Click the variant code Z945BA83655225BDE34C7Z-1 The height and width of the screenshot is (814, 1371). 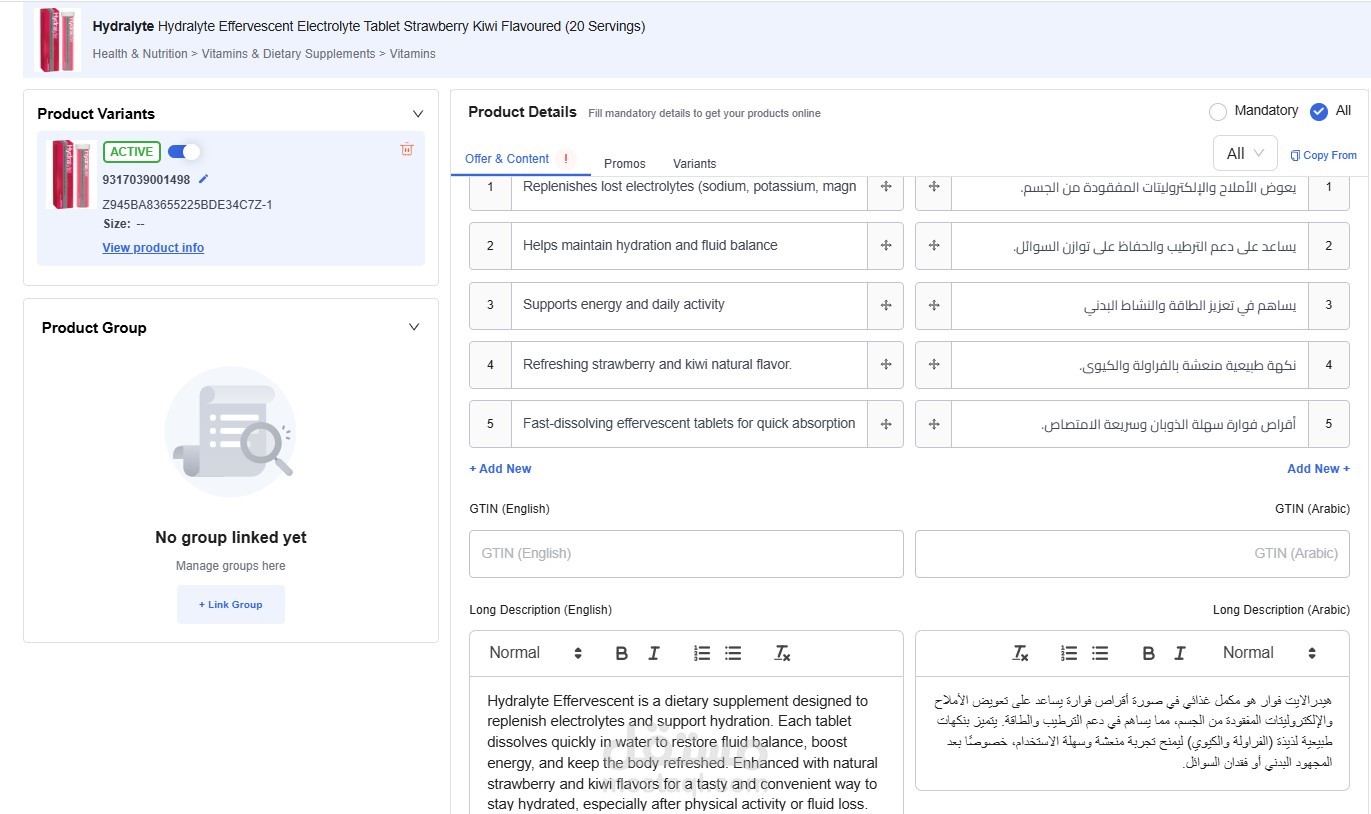pyautogui.click(x=188, y=205)
